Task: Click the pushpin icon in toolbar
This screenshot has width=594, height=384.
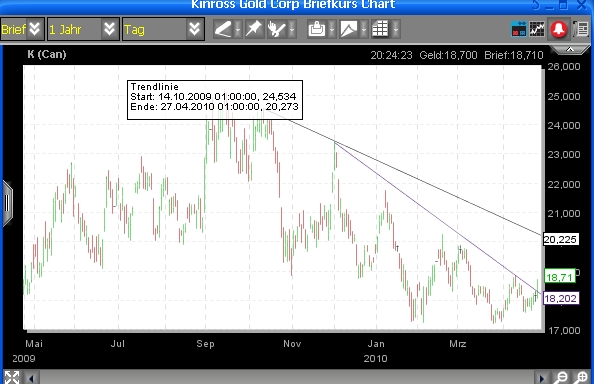Action: tap(254, 29)
